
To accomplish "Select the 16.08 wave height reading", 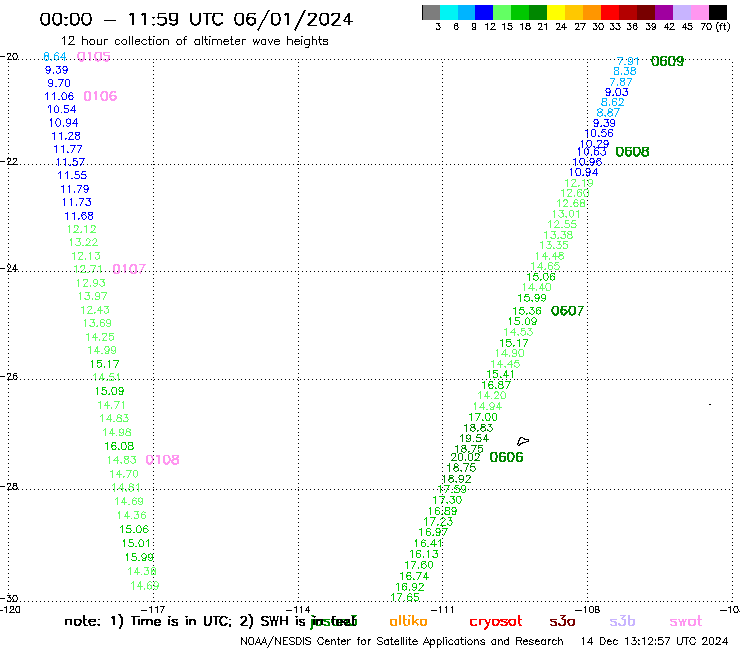I will pyautogui.click(x=119, y=446).
